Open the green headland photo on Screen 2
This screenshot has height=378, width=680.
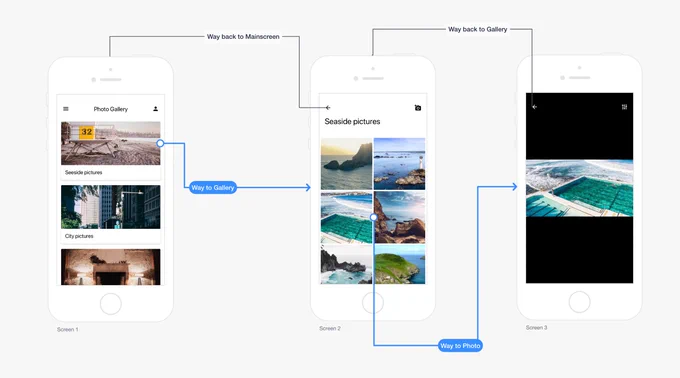pyautogui.click(x=399, y=264)
